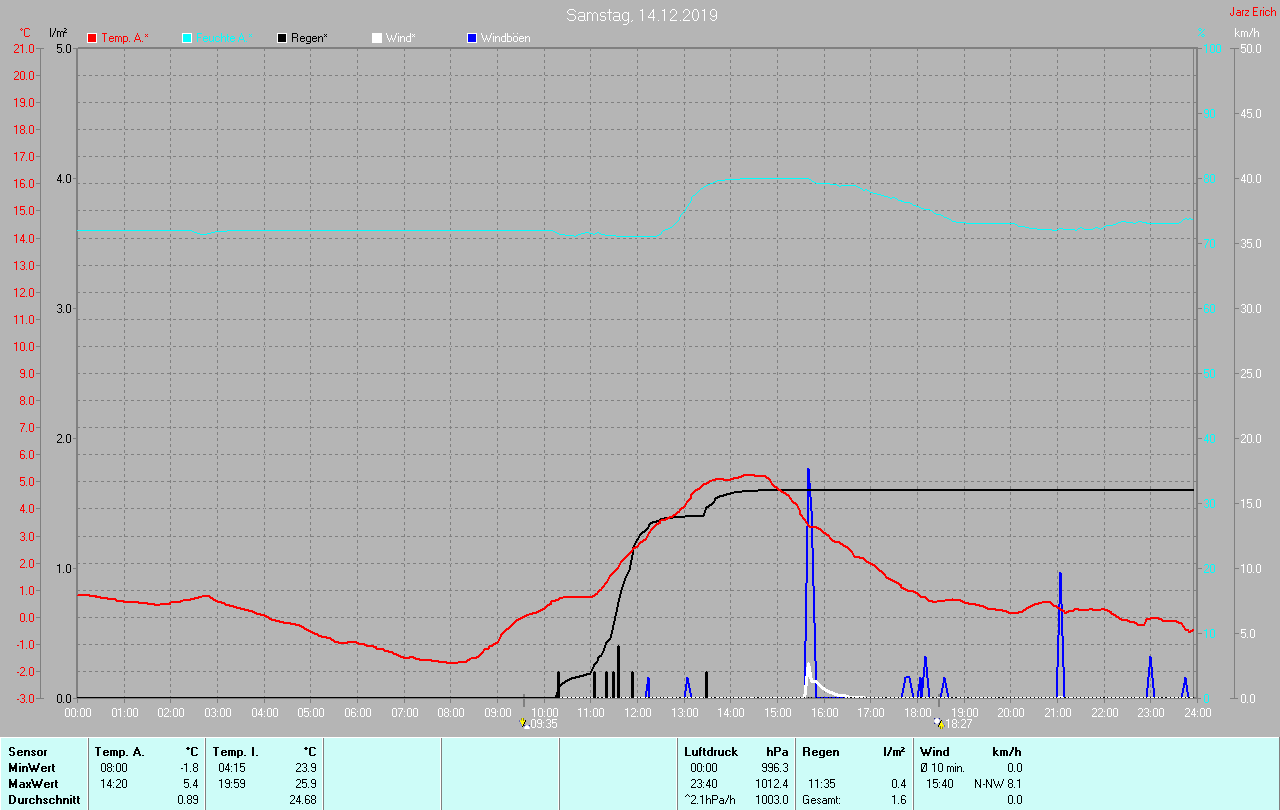
Task: Click the rain total value "1.6"
Action: point(897,800)
